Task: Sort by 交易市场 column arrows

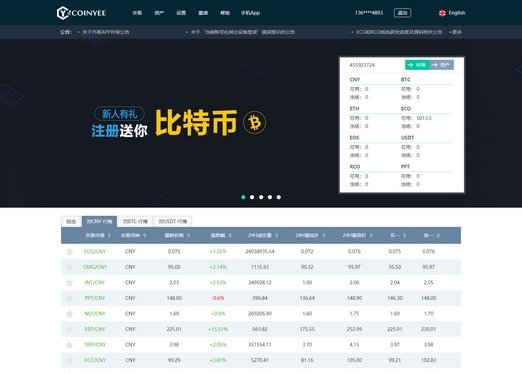Action: [109, 236]
